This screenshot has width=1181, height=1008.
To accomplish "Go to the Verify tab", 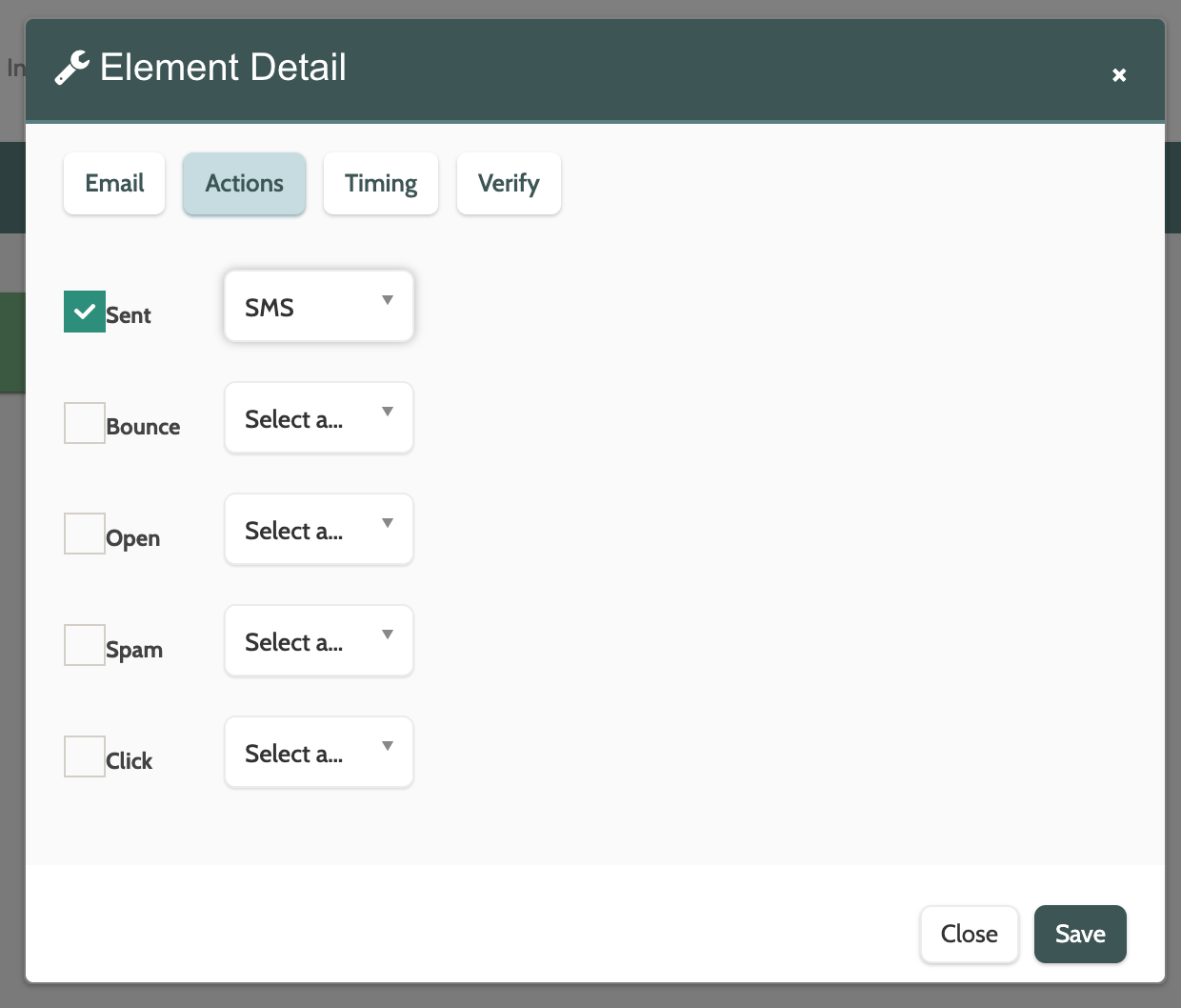I will [509, 184].
